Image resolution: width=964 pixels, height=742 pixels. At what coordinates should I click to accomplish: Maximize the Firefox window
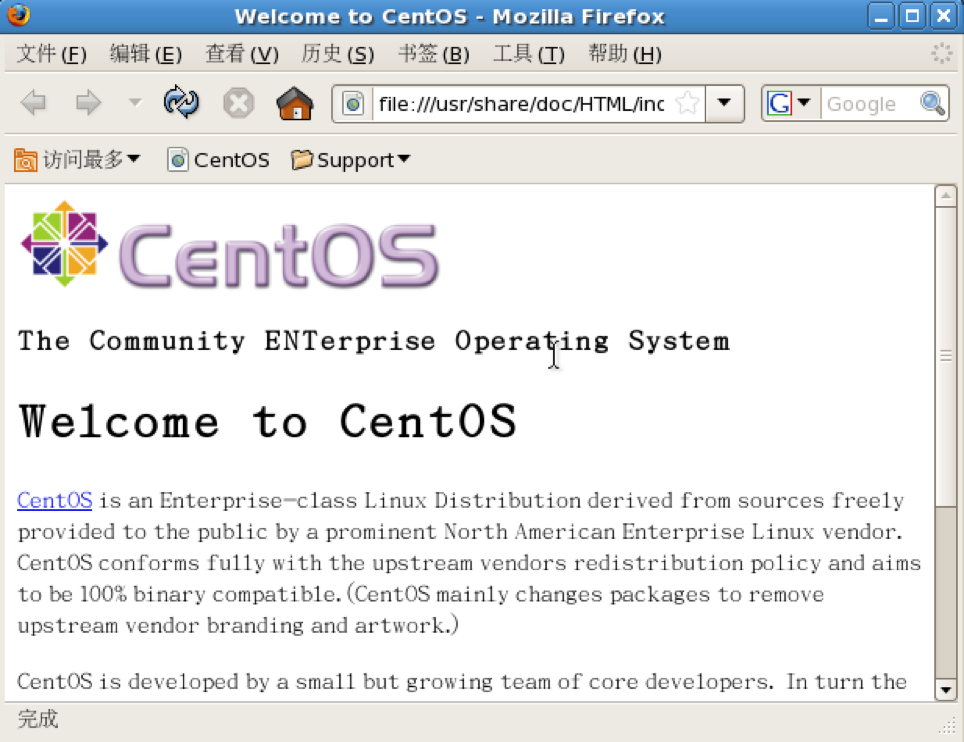click(x=912, y=17)
